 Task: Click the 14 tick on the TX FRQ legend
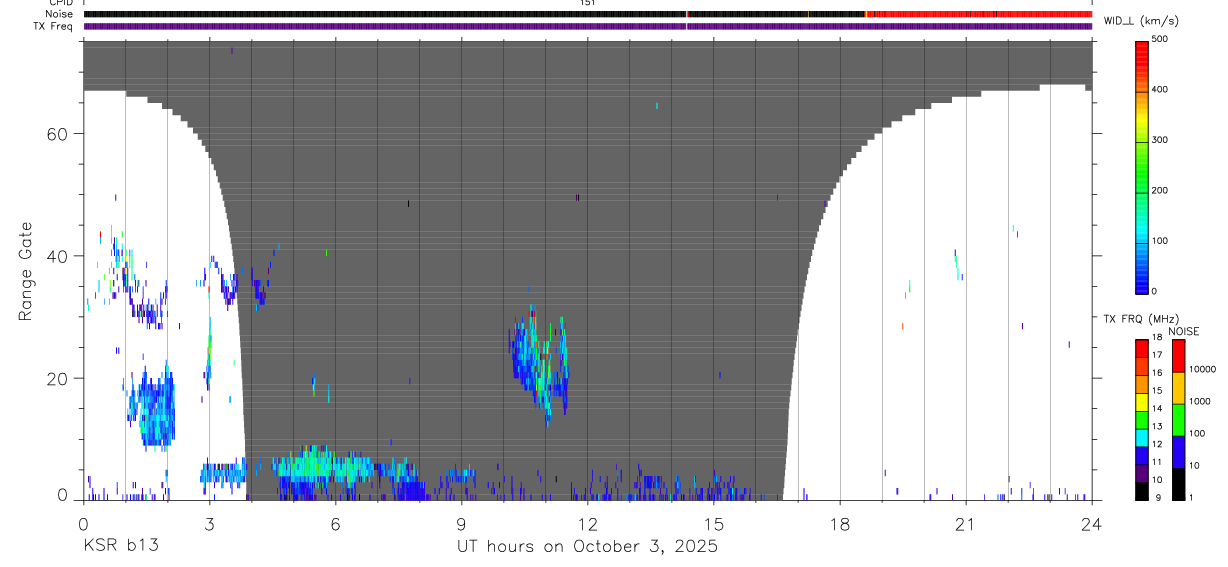click(x=1158, y=409)
